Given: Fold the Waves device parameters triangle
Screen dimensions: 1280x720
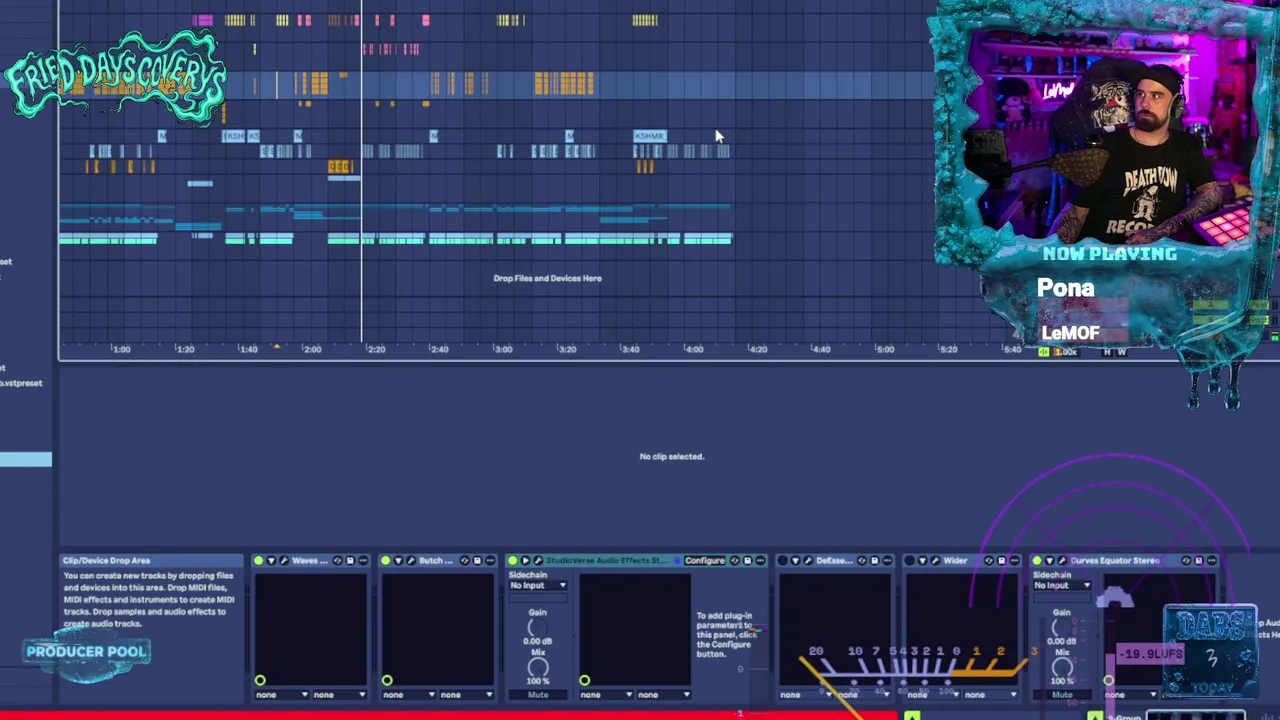Looking at the screenshot, I should point(271,560).
